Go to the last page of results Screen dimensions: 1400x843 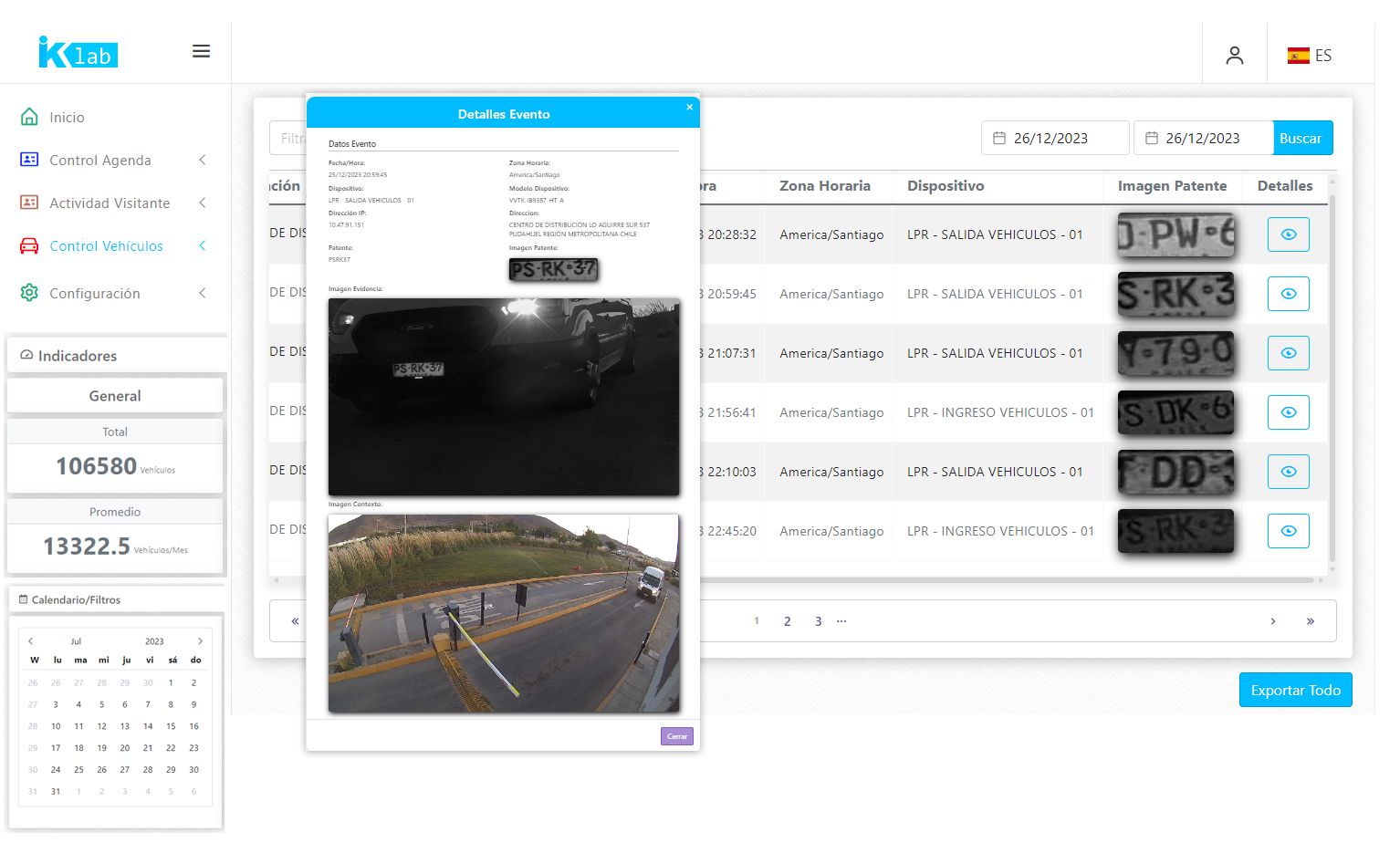1310,621
